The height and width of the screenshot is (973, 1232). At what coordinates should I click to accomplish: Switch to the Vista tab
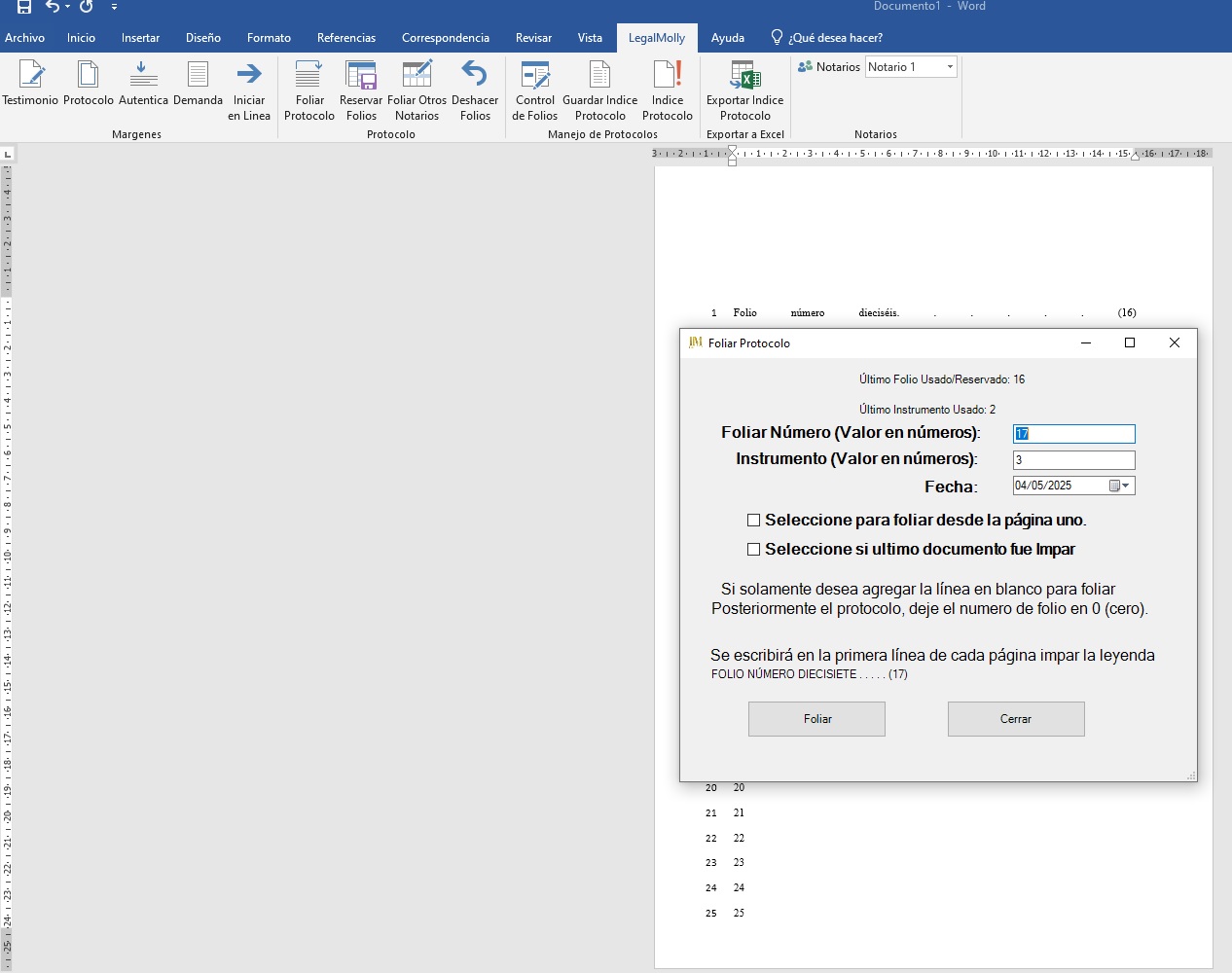point(590,38)
